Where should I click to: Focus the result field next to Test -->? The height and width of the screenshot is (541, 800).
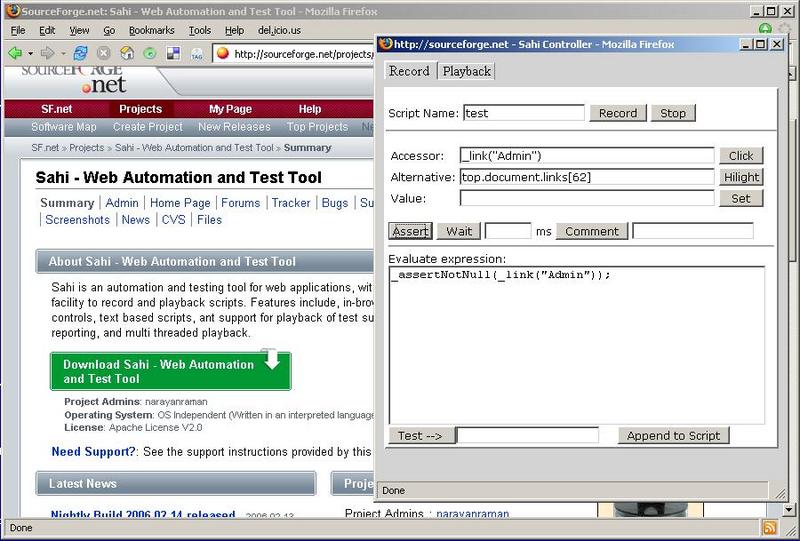(528, 435)
